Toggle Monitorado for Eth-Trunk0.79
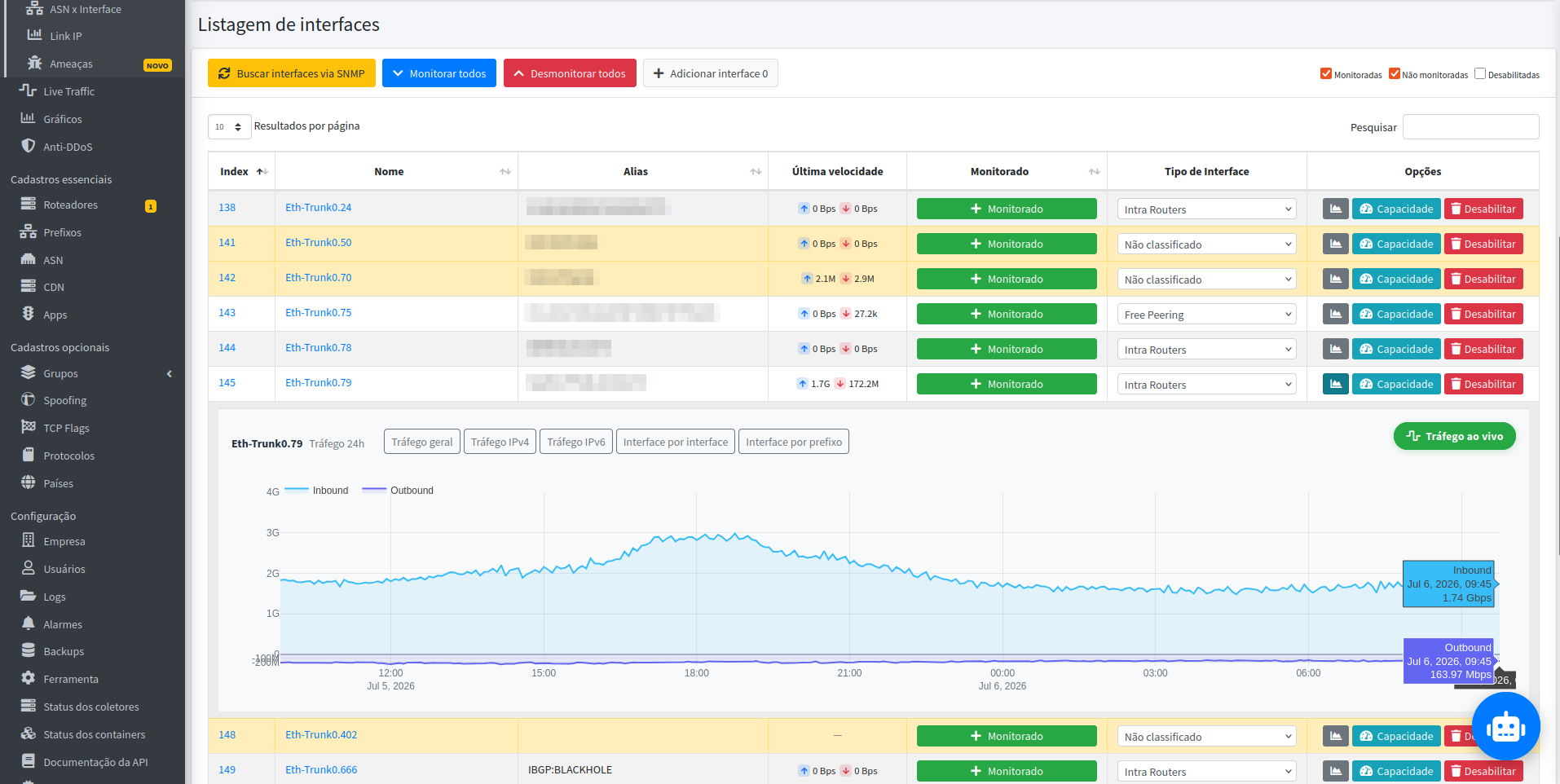Viewport: 1560px width, 784px height. coord(1007,384)
